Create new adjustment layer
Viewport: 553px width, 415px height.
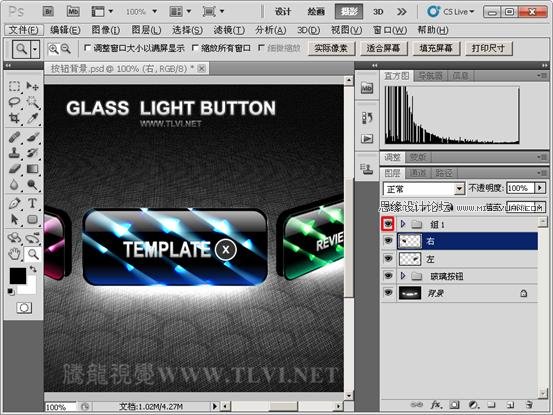[473, 405]
